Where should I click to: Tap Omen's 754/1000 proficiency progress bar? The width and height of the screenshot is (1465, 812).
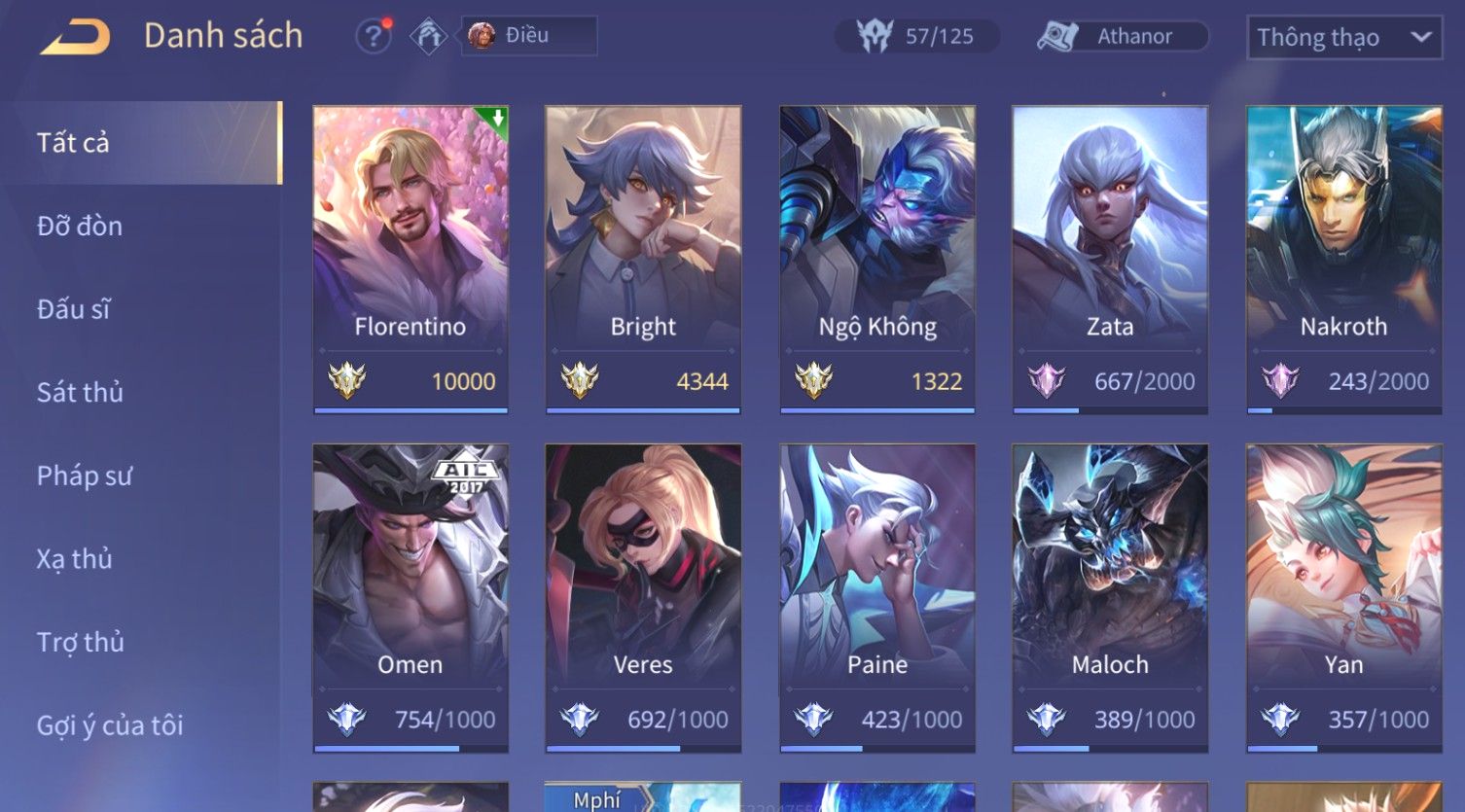click(411, 749)
